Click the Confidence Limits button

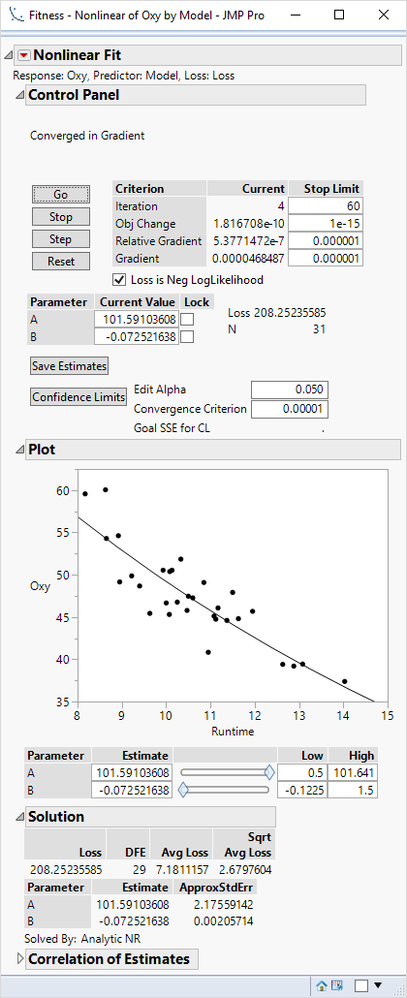(x=79, y=397)
